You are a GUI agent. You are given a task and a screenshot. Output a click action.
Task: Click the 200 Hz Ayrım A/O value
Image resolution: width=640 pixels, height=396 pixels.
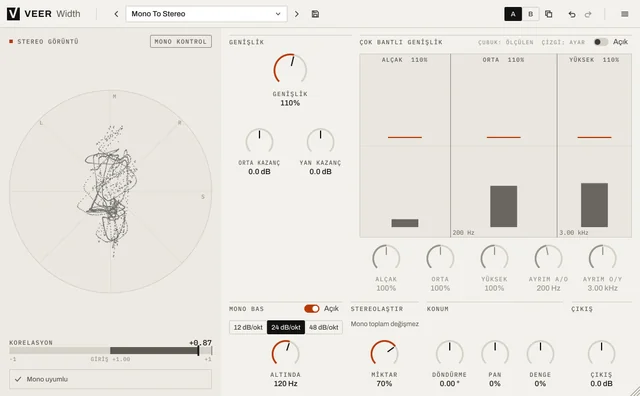(x=548, y=288)
